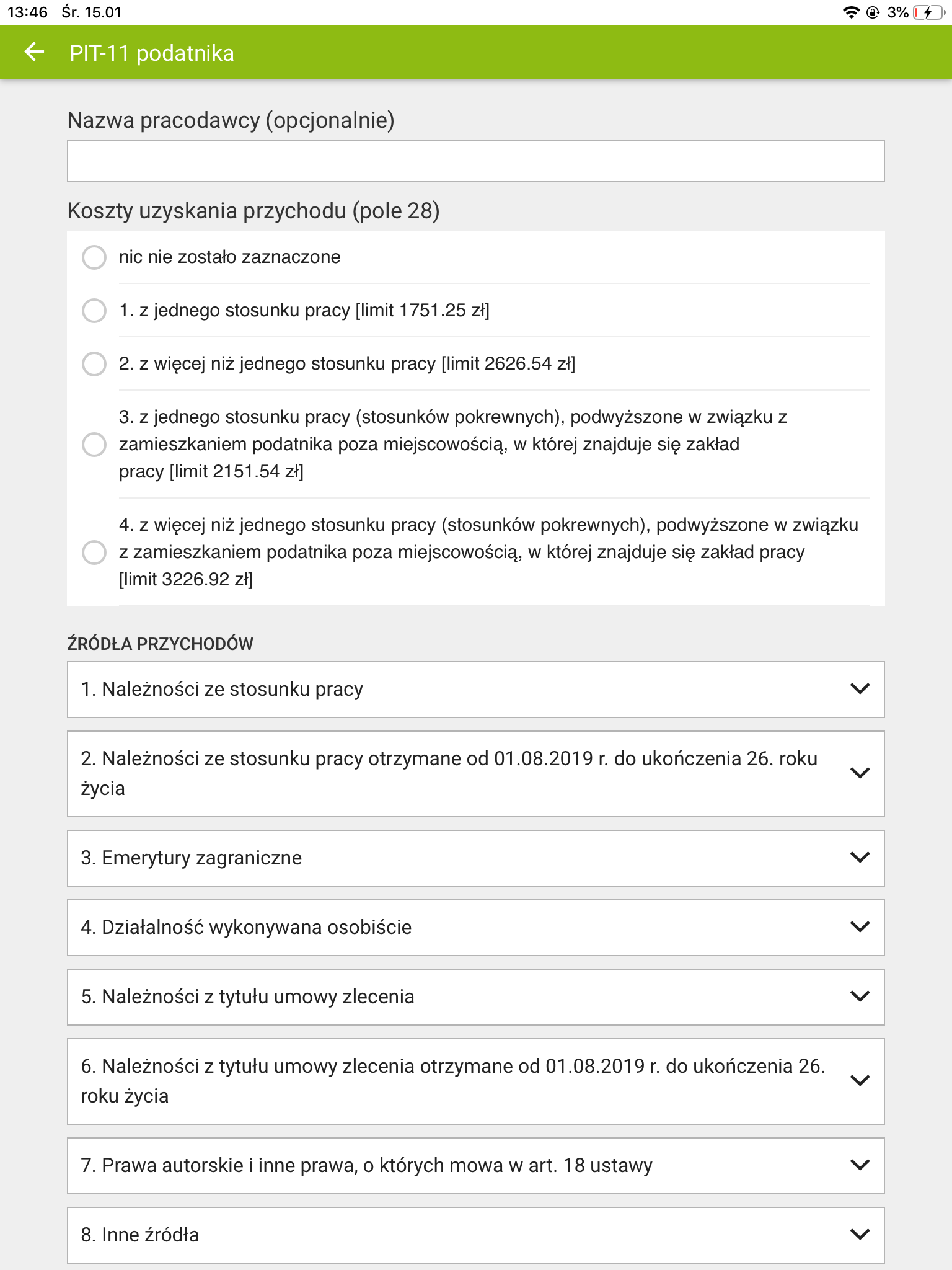Expand '1. Należności ze stosunku pracy'
The height and width of the screenshot is (1270, 952).
(x=859, y=689)
